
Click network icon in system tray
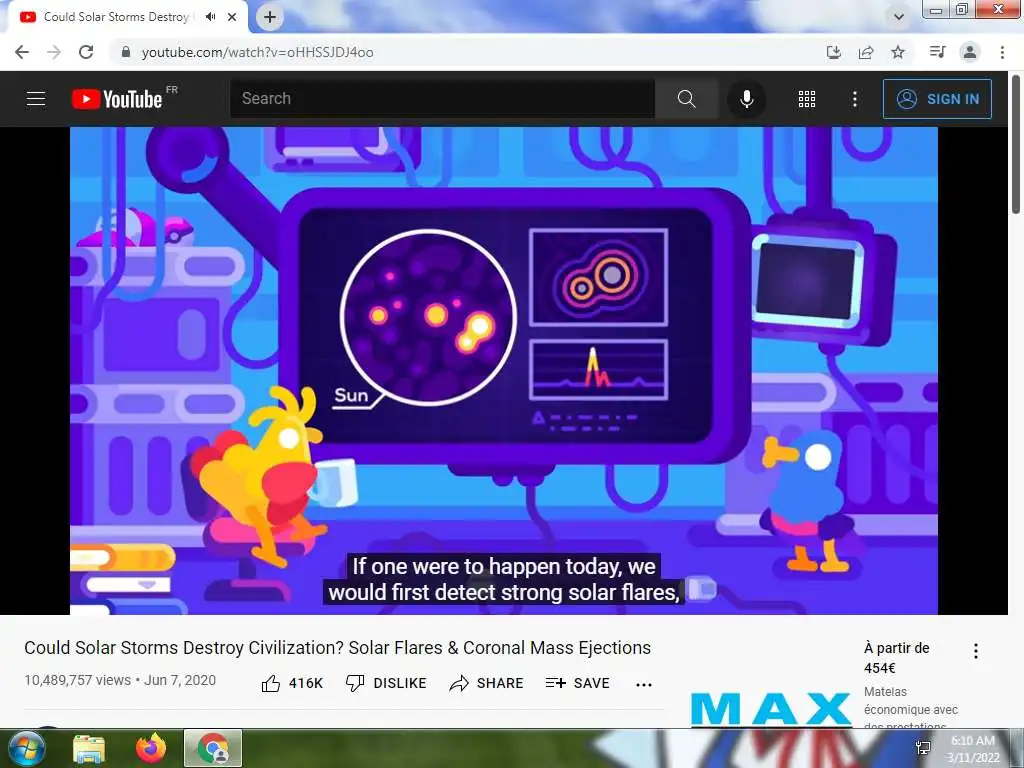click(923, 748)
